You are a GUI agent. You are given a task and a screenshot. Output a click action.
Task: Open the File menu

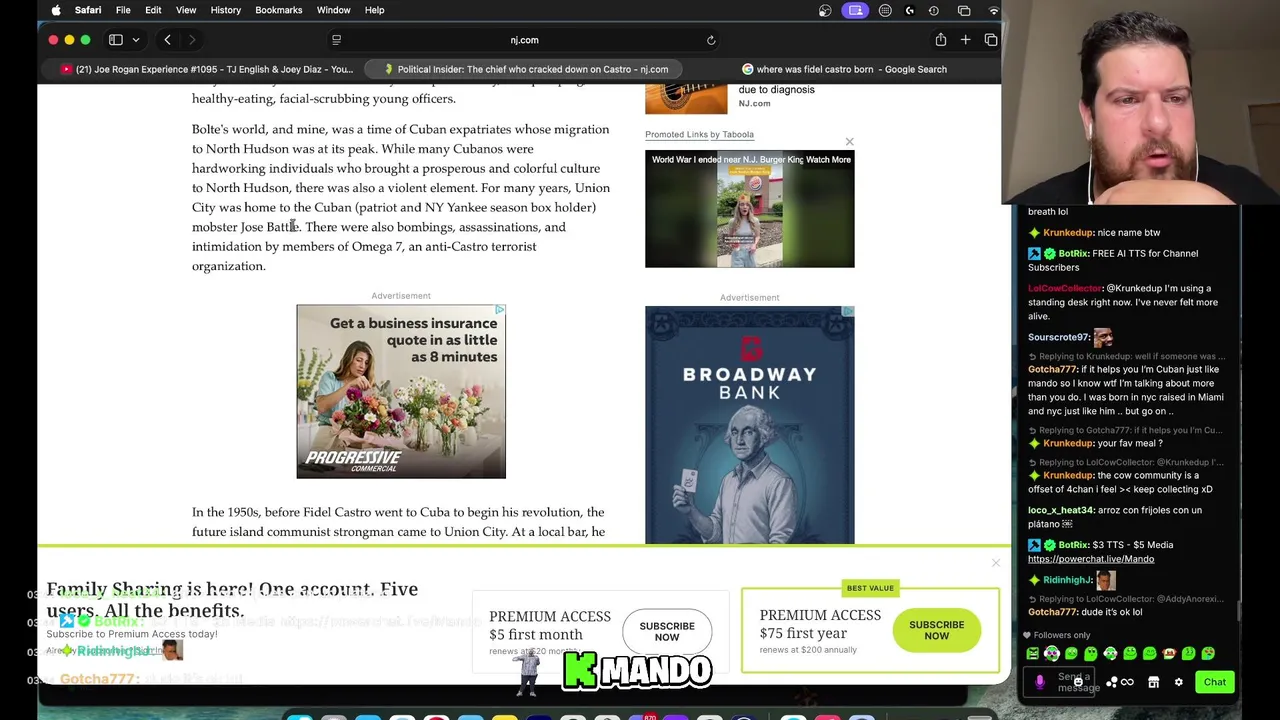click(x=123, y=10)
